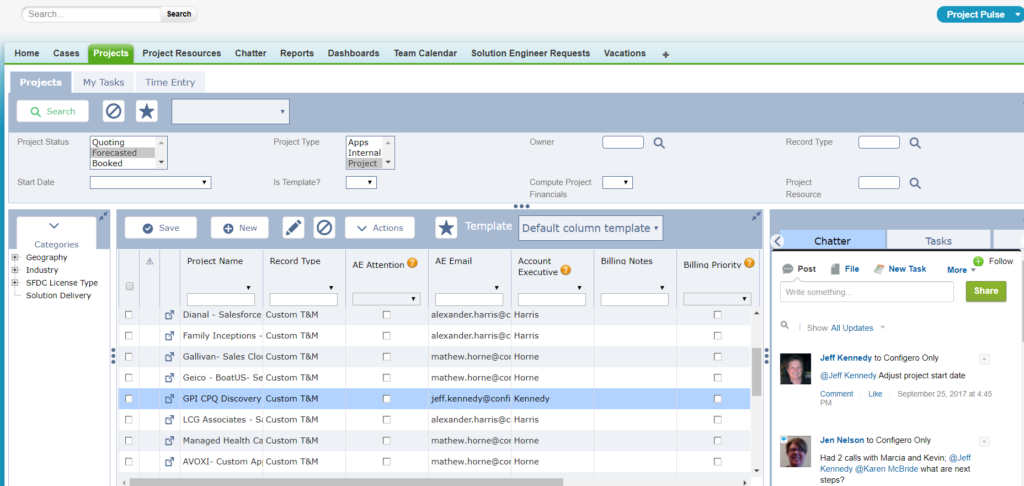Click the green Share button

pyautogui.click(x=985, y=292)
